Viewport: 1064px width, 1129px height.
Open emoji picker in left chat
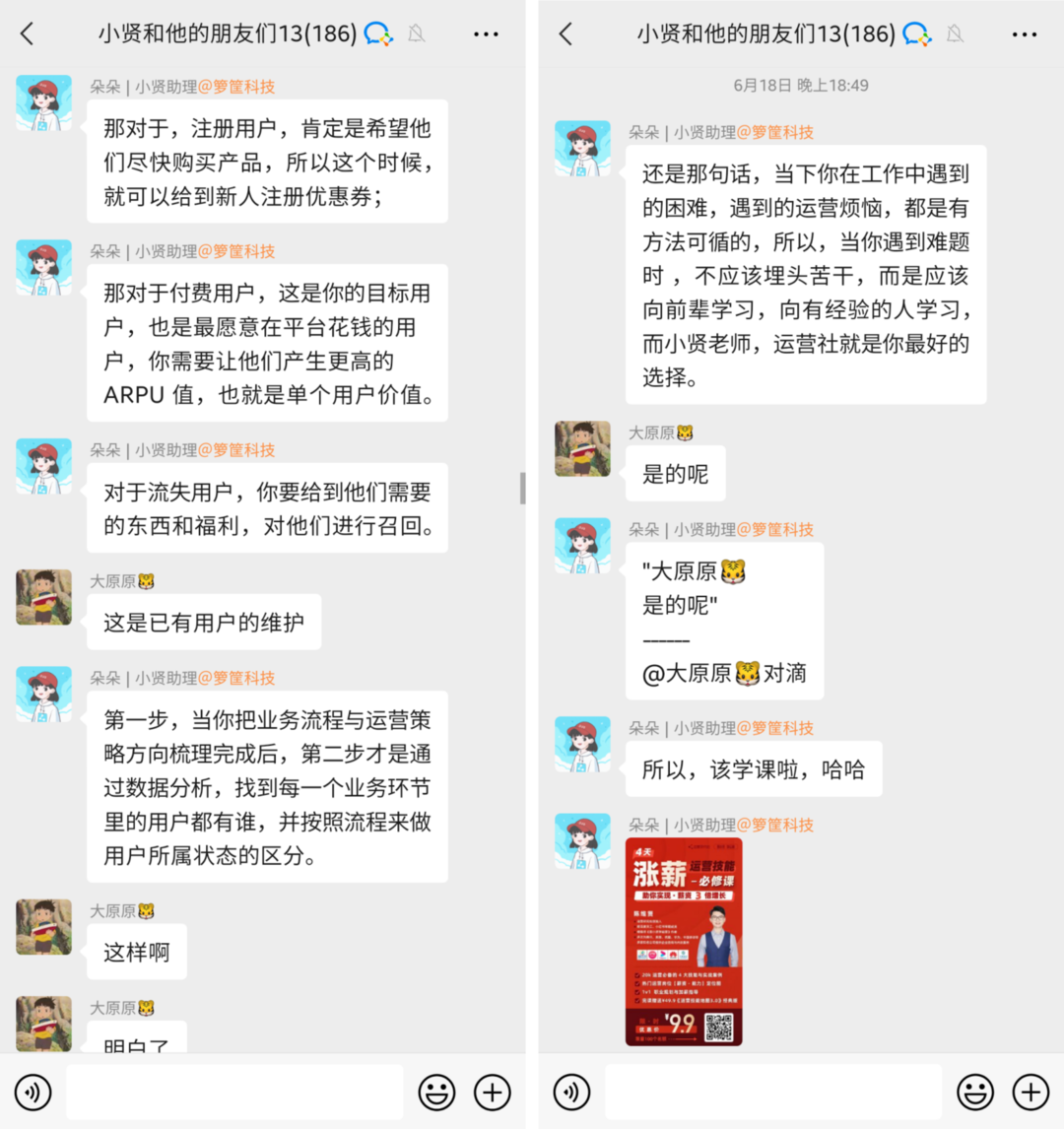pyautogui.click(x=437, y=1093)
